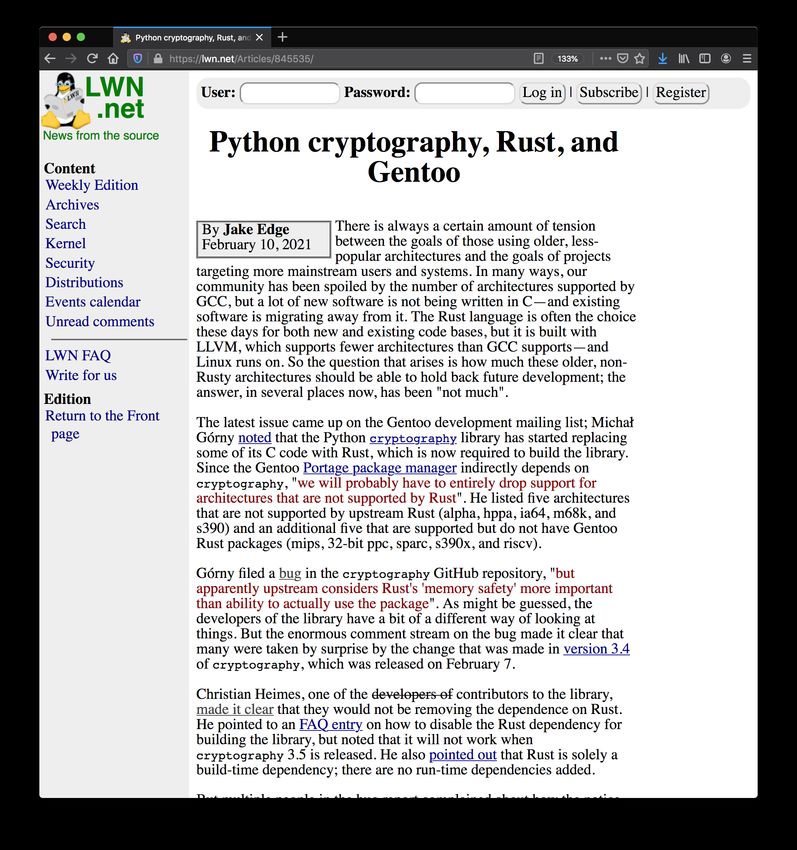Follow the 'made it clear' link
Image resolution: width=797 pixels, height=850 pixels.
(235, 710)
